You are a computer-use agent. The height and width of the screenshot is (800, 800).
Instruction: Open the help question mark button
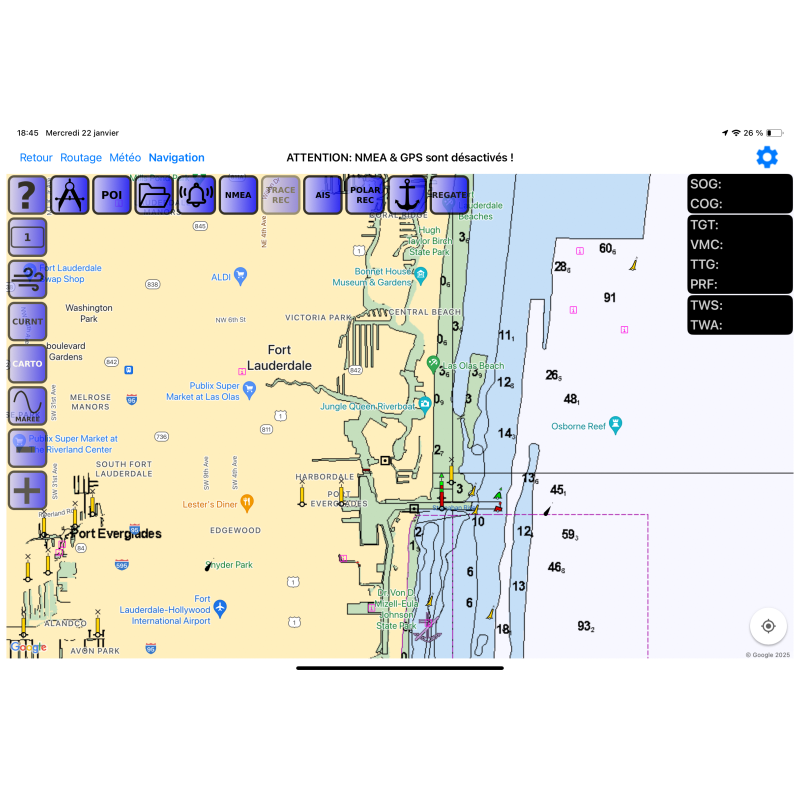click(28, 195)
